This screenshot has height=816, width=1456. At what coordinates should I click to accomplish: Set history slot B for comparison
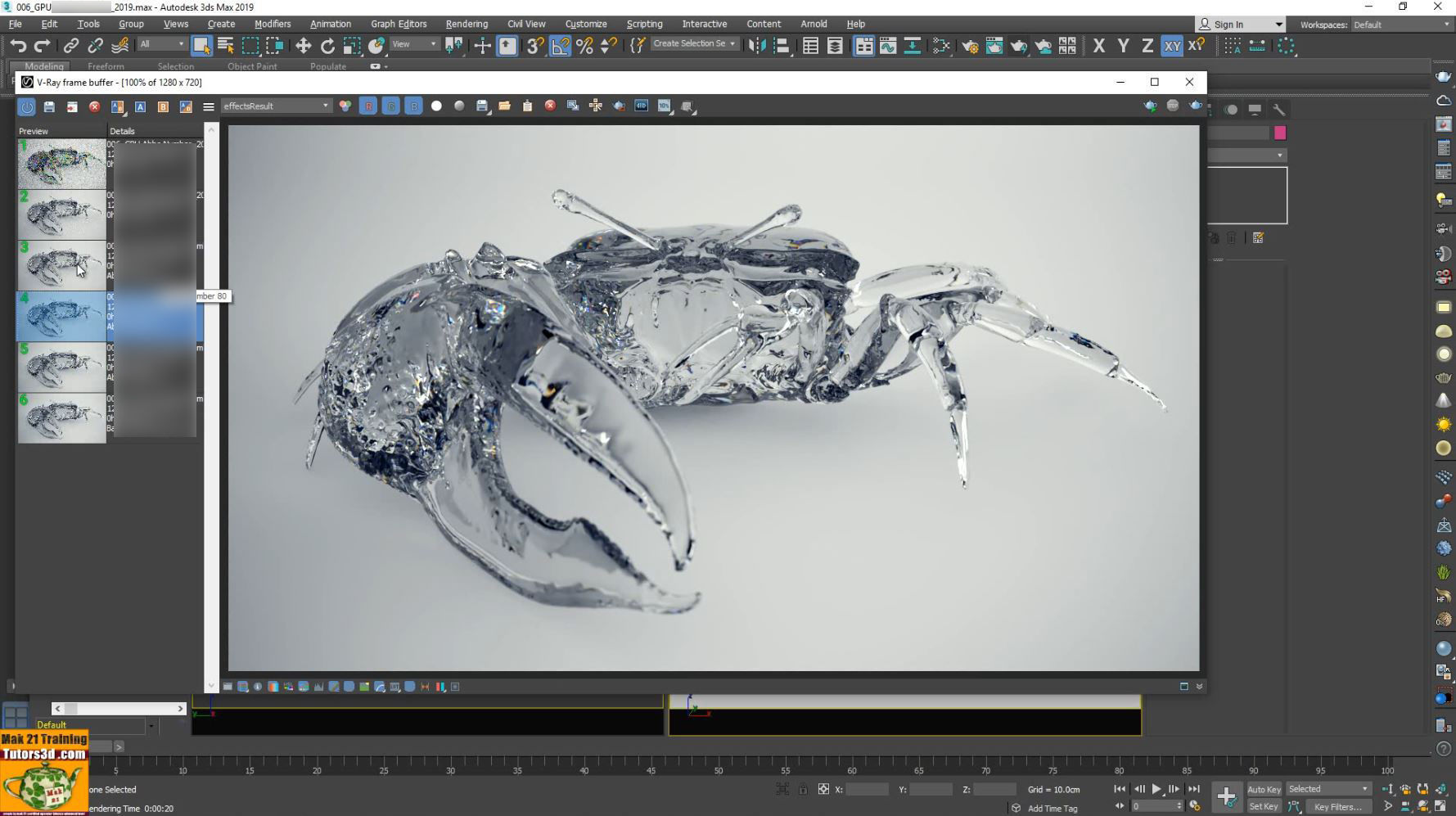[x=163, y=106]
